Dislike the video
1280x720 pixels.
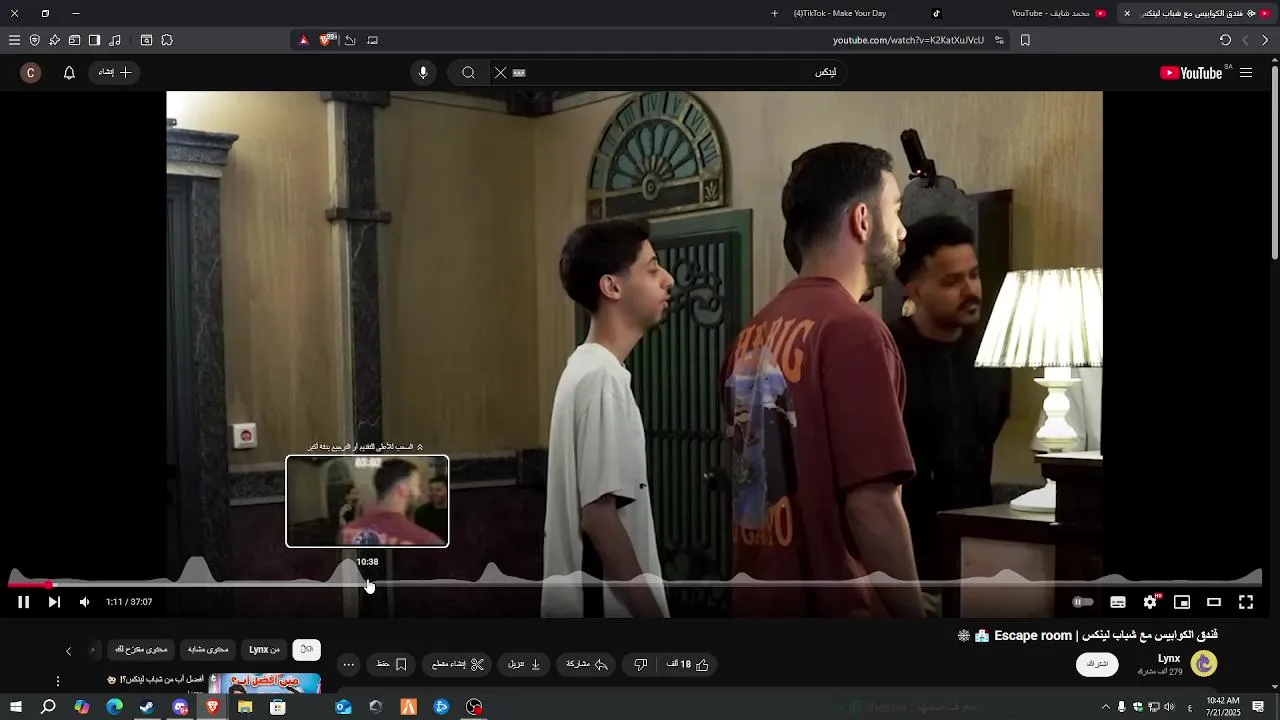point(641,664)
